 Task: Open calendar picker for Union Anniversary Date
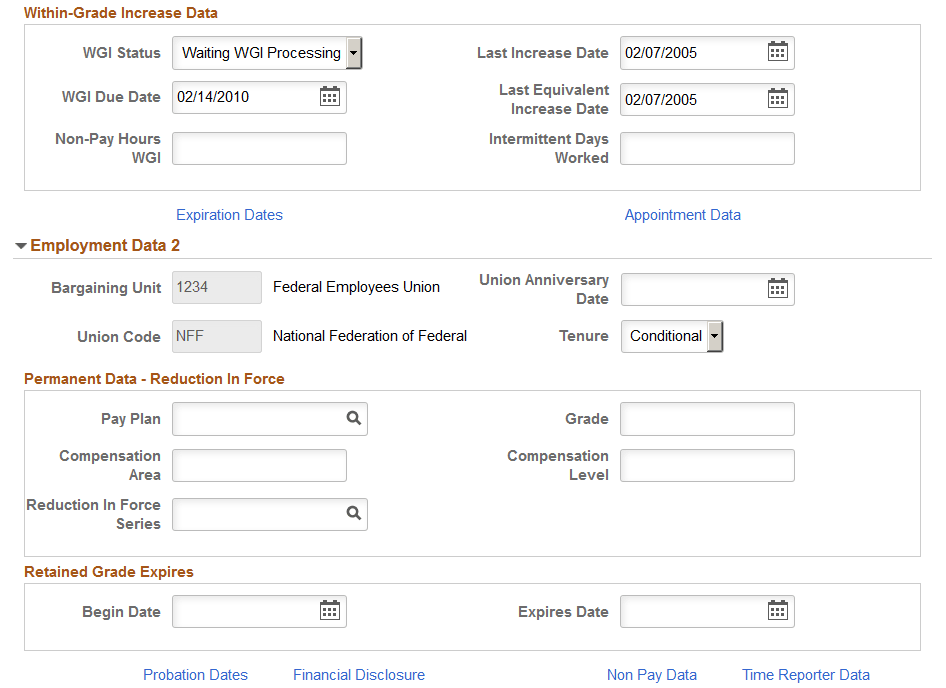click(x=778, y=289)
